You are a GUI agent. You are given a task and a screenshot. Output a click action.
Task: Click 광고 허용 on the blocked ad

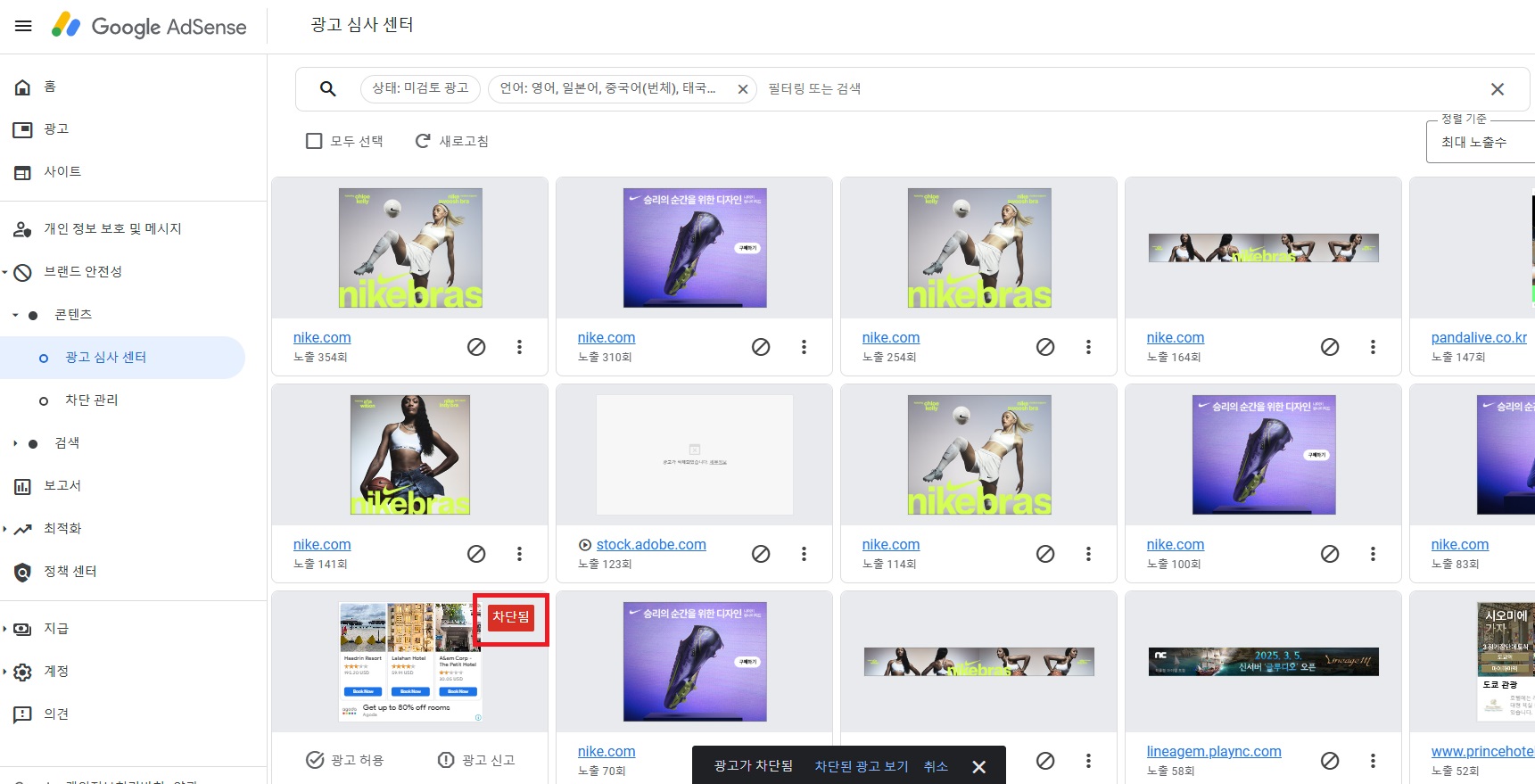click(344, 760)
